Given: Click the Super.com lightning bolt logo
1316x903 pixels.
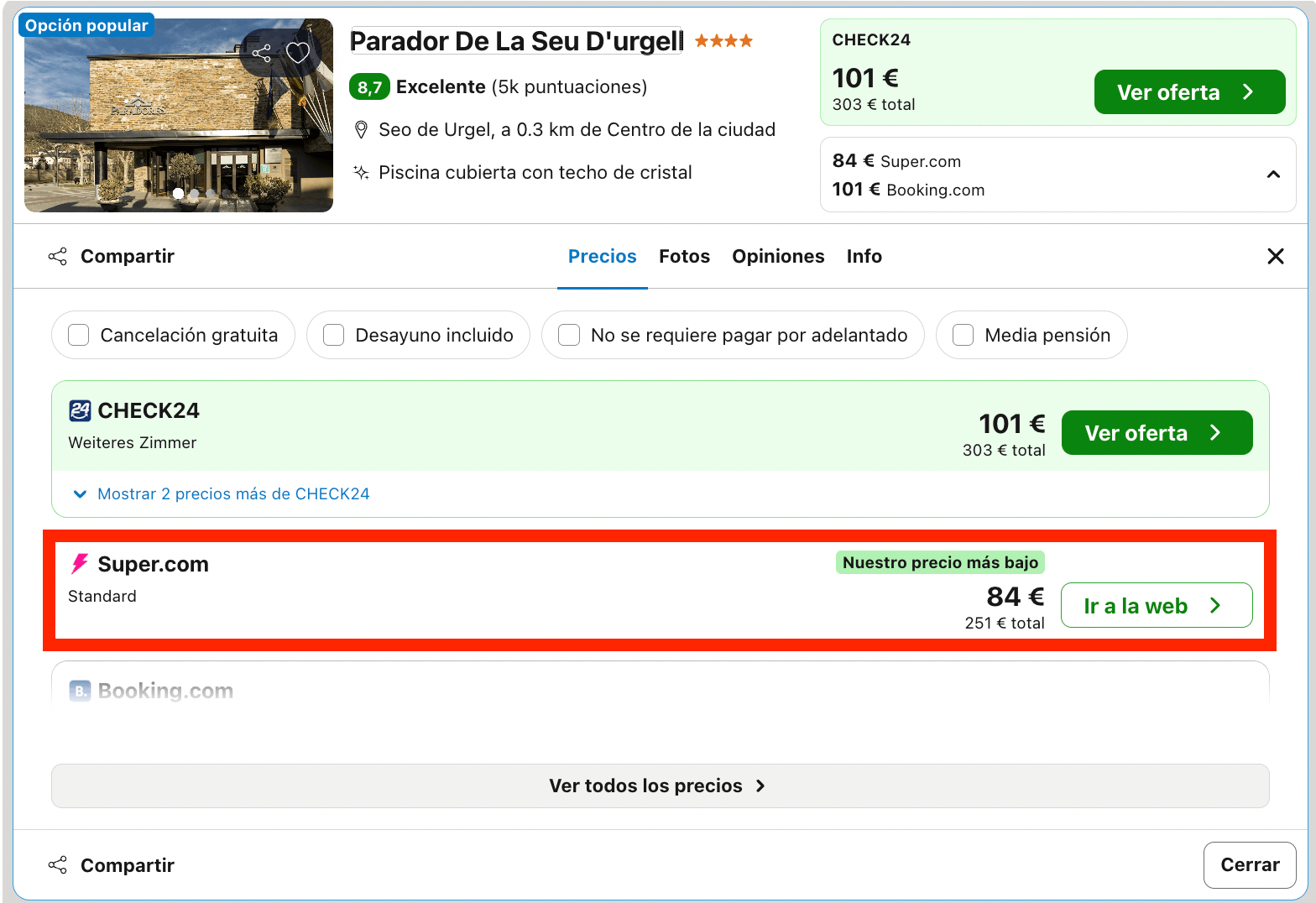Looking at the screenshot, I should (x=80, y=564).
